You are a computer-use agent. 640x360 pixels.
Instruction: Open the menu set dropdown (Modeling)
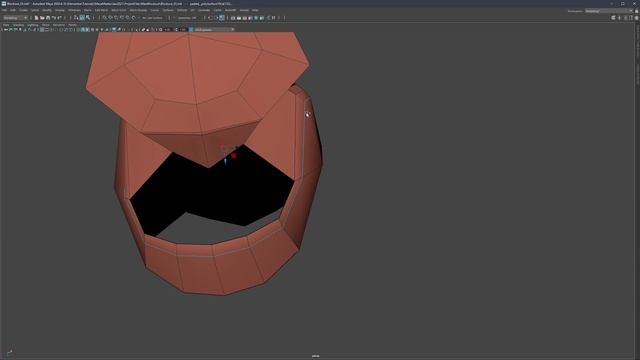[15, 18]
